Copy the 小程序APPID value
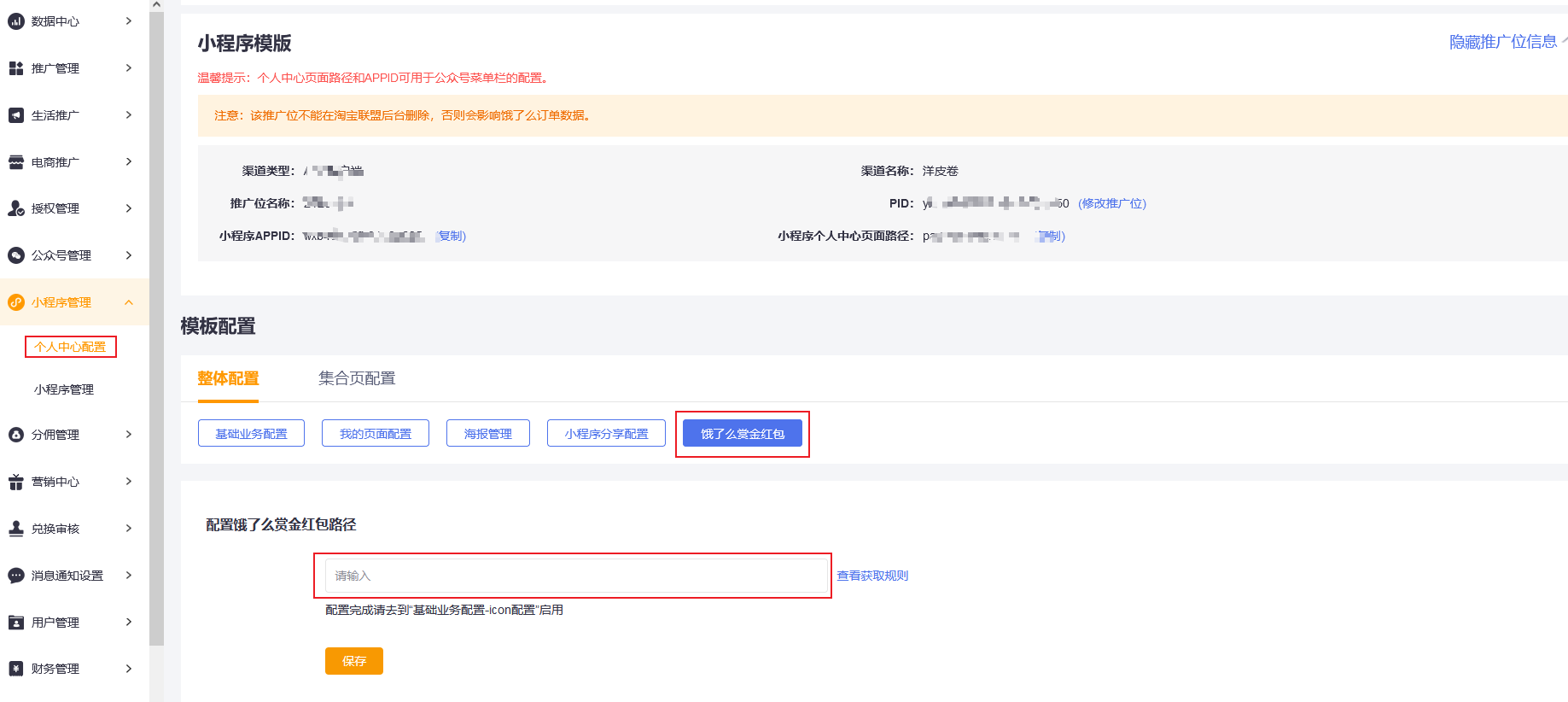This screenshot has width=1568, height=702. [451, 236]
